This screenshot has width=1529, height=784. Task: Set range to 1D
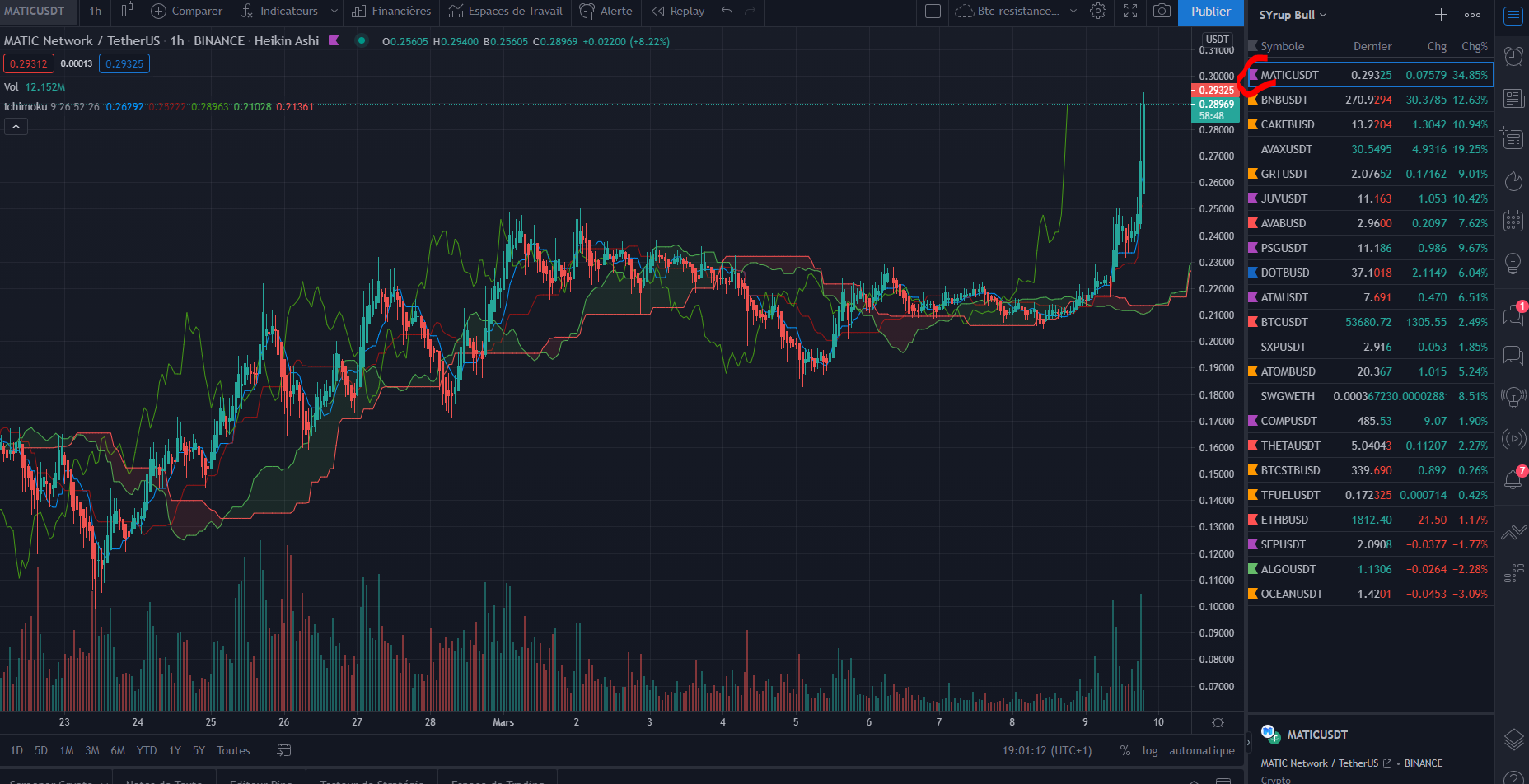click(x=16, y=750)
